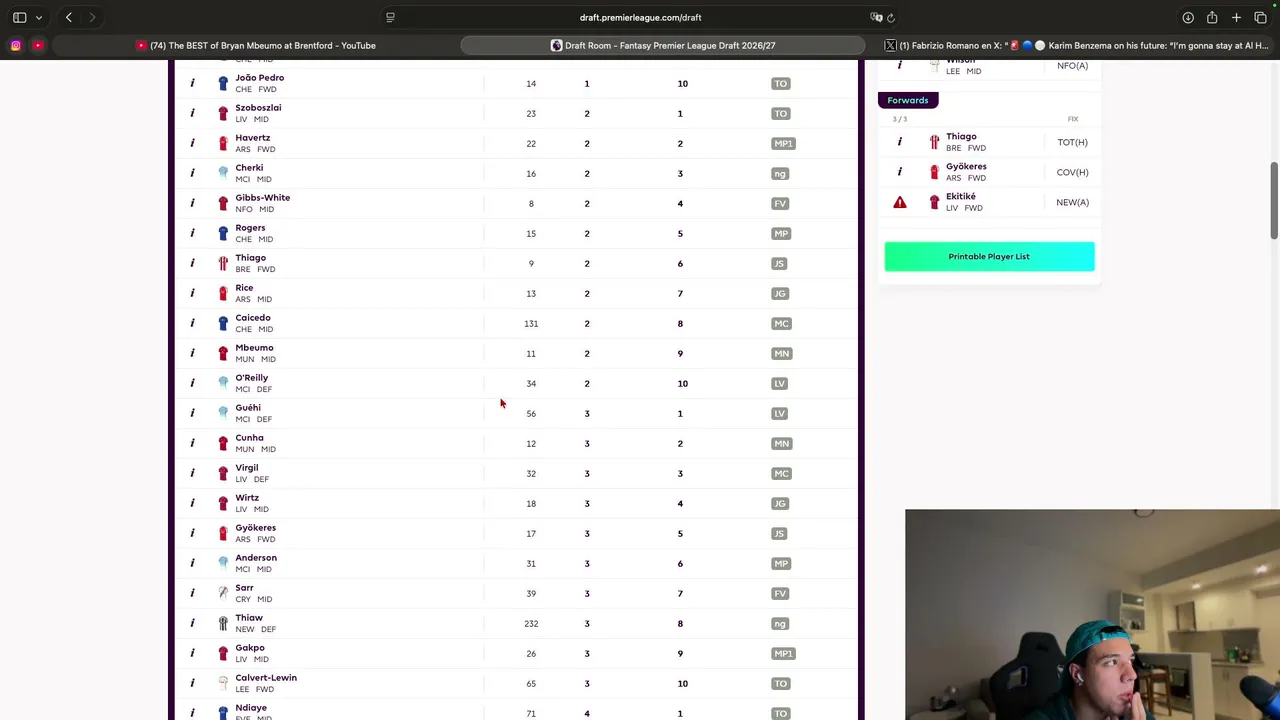Open Gyökeres info in Forwards squad panel
Screen dimensions: 1280x720
899,172
